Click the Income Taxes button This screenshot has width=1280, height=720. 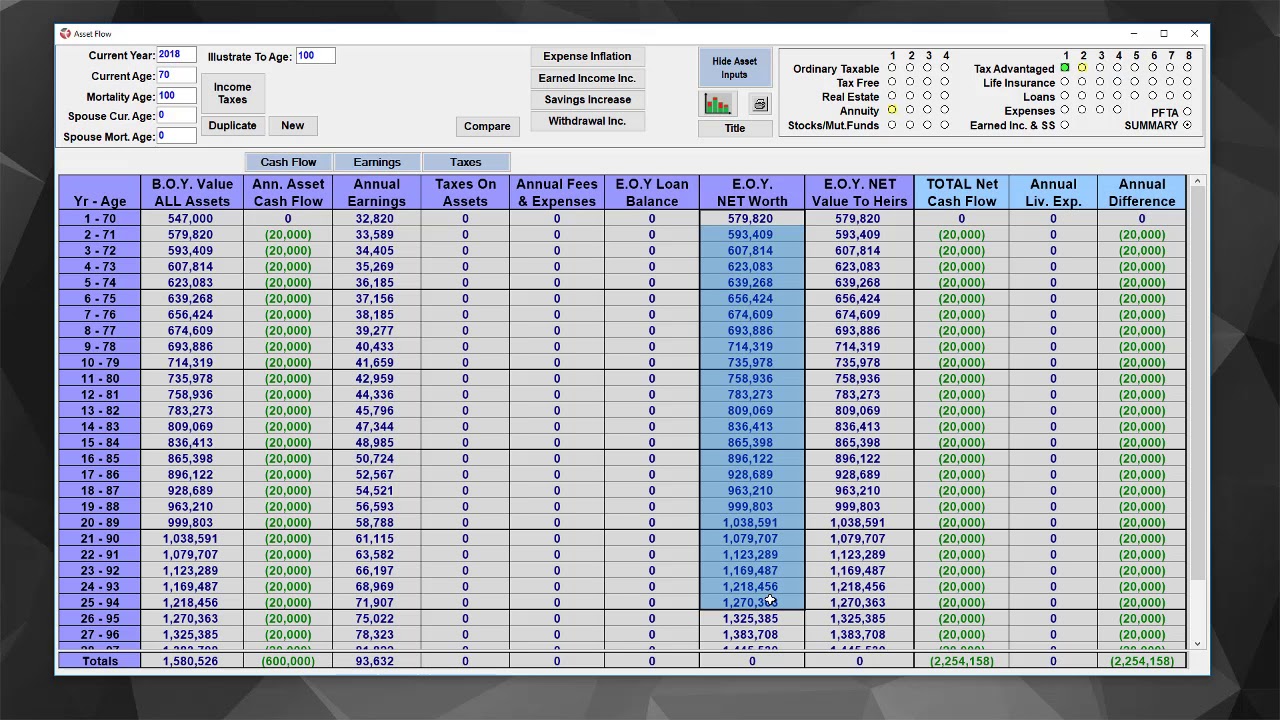[232, 93]
